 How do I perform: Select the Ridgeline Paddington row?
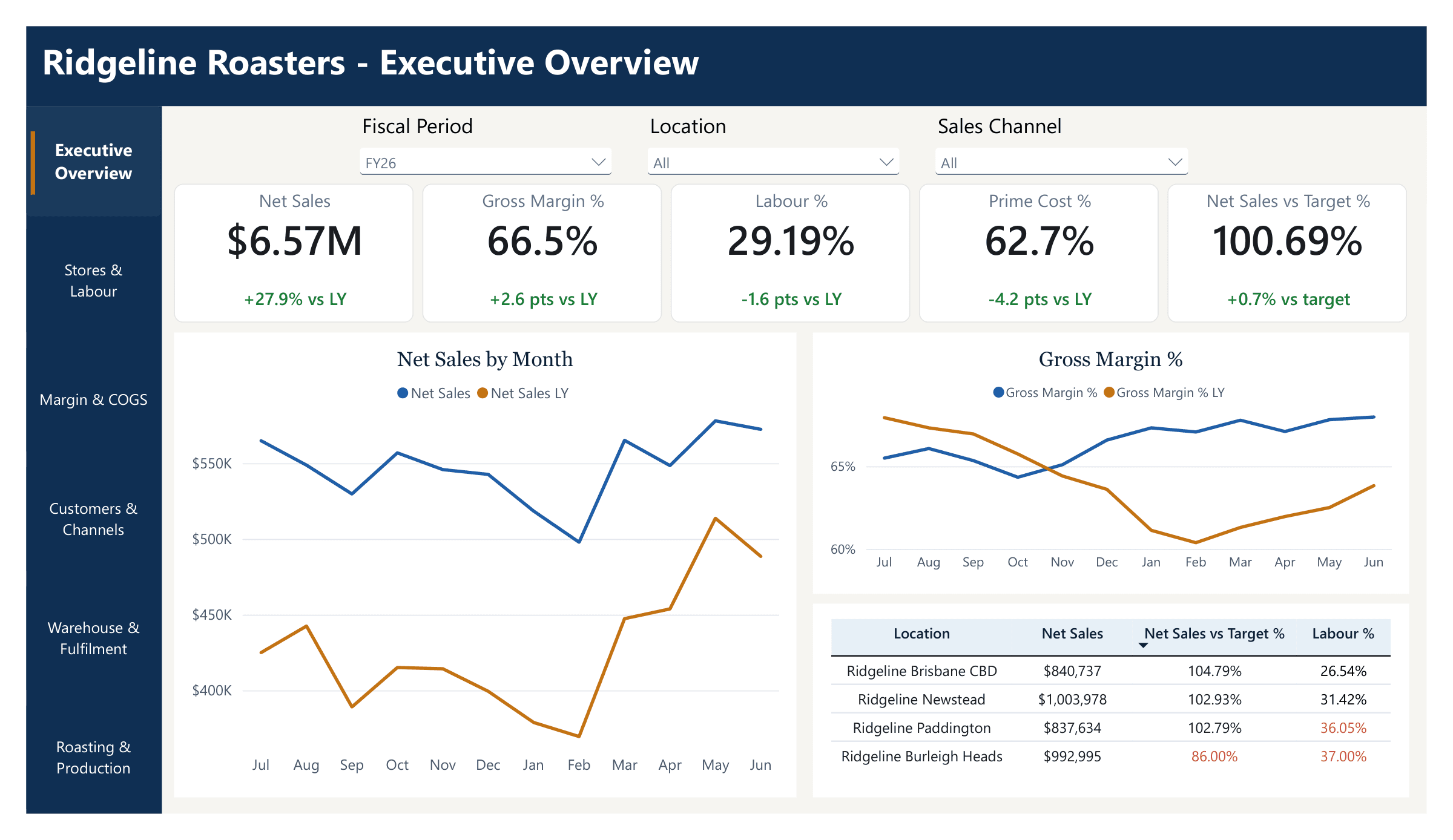coord(1111,728)
